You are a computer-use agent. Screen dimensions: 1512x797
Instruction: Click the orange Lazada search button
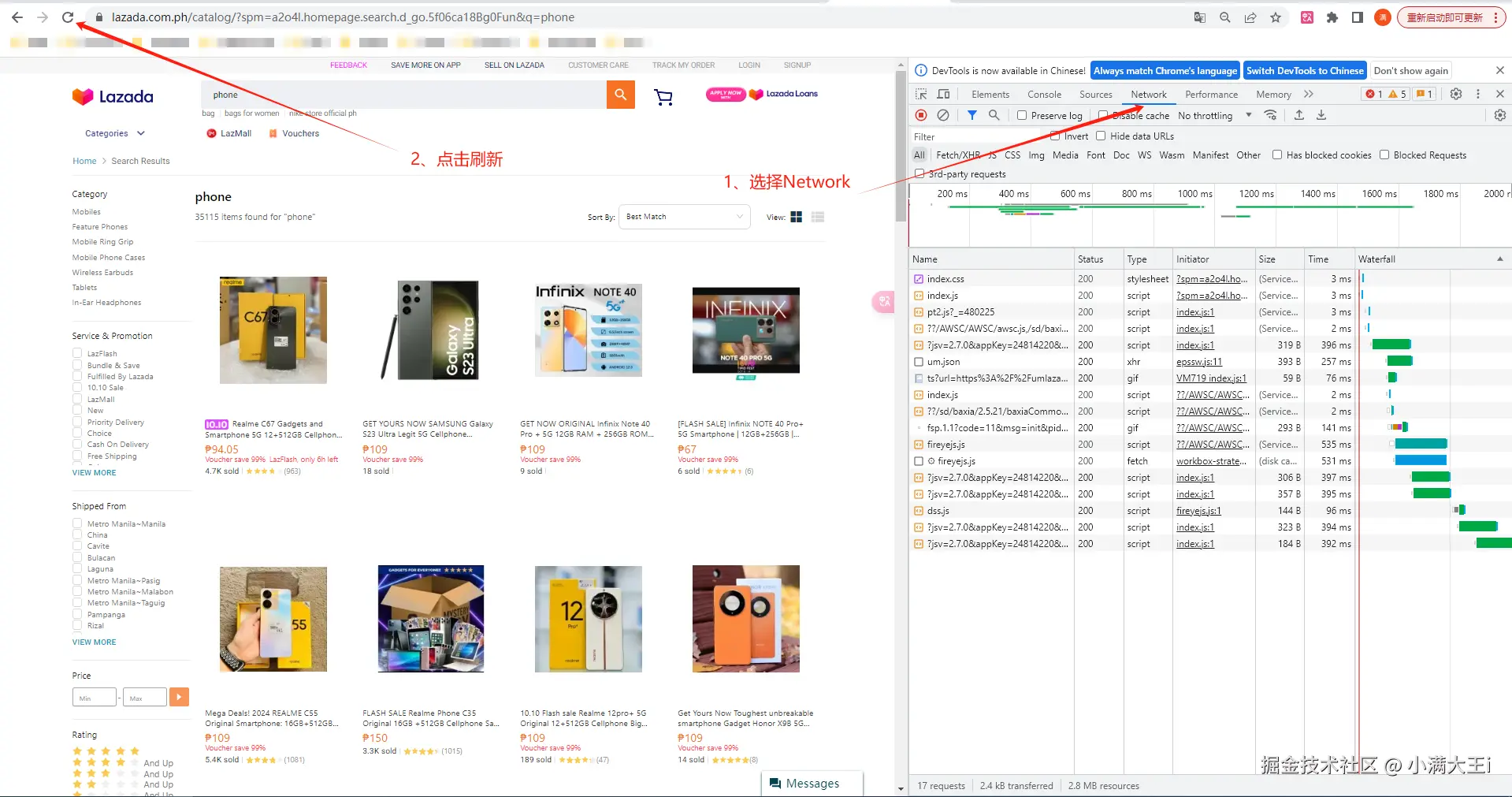pyautogui.click(x=621, y=95)
